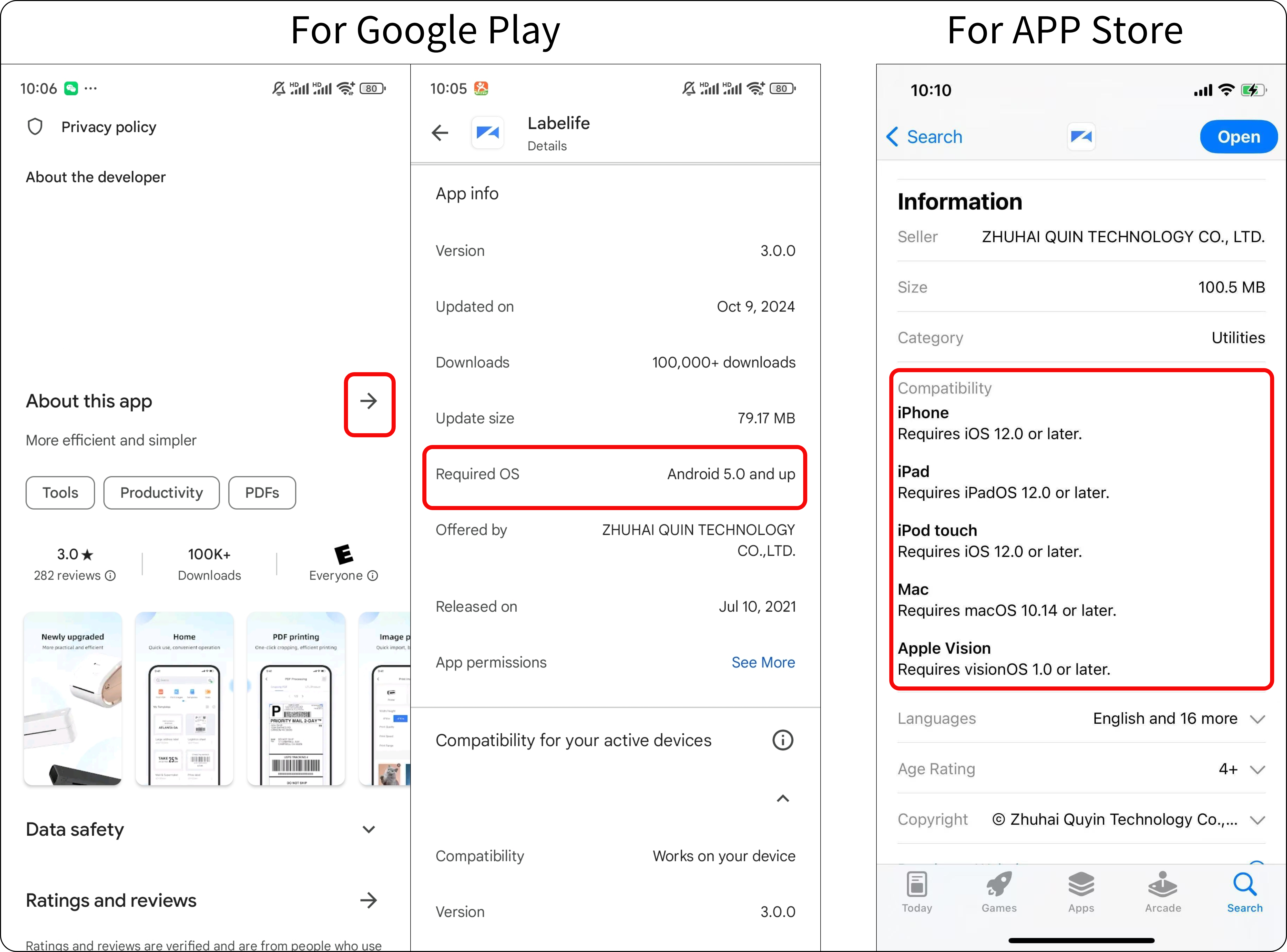Viewport: 1287px width, 952px height.
Task: Tap the info icon beside Everyone
Action: pos(373,576)
